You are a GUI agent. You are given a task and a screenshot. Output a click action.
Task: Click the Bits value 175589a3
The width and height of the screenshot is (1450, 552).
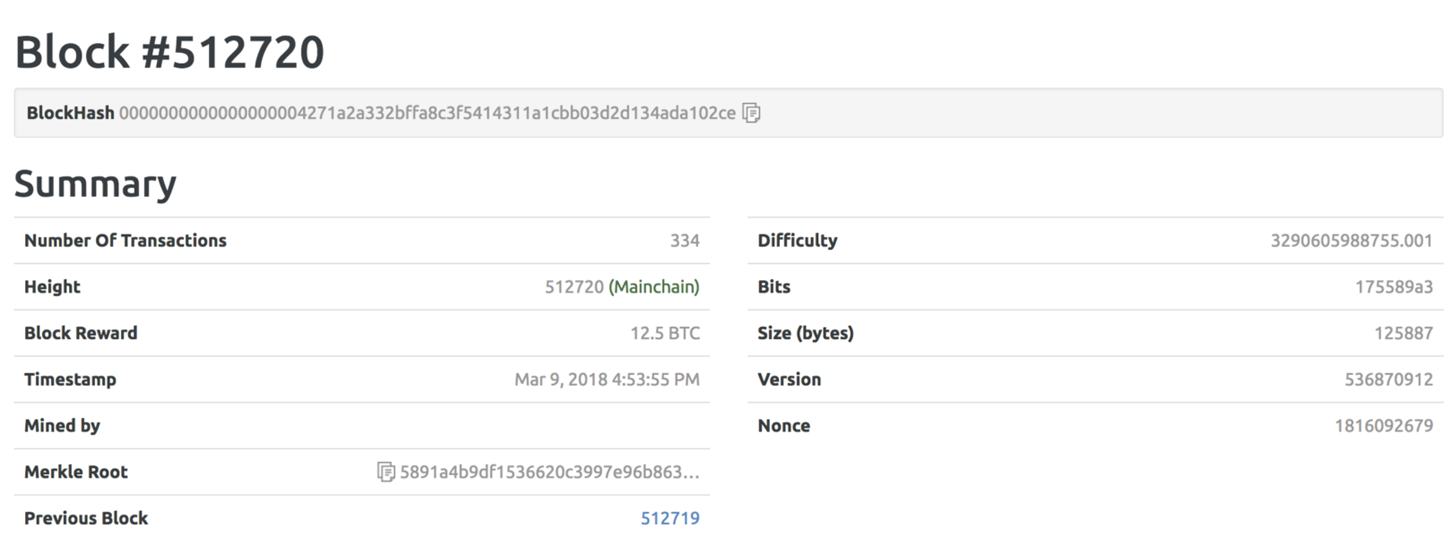pyautogui.click(x=1394, y=287)
